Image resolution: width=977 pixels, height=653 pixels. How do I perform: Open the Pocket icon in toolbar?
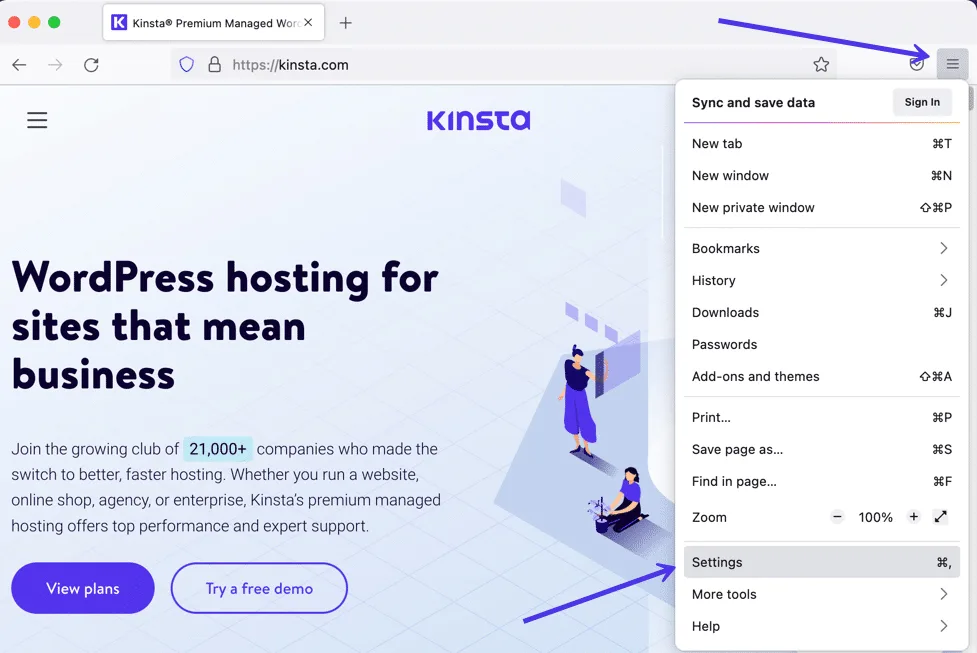pos(916,64)
